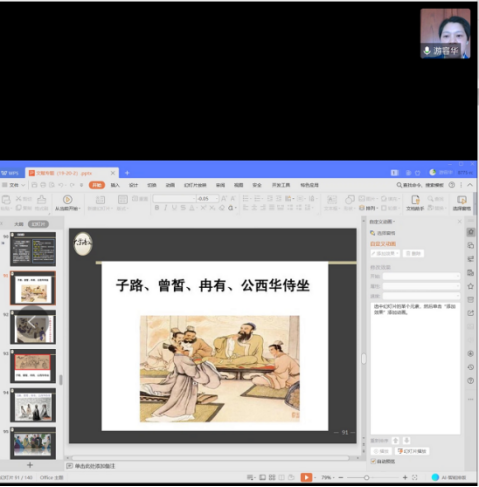The image size is (479, 487).
Task: Click the Redo arrow icon
Action: (72, 185)
